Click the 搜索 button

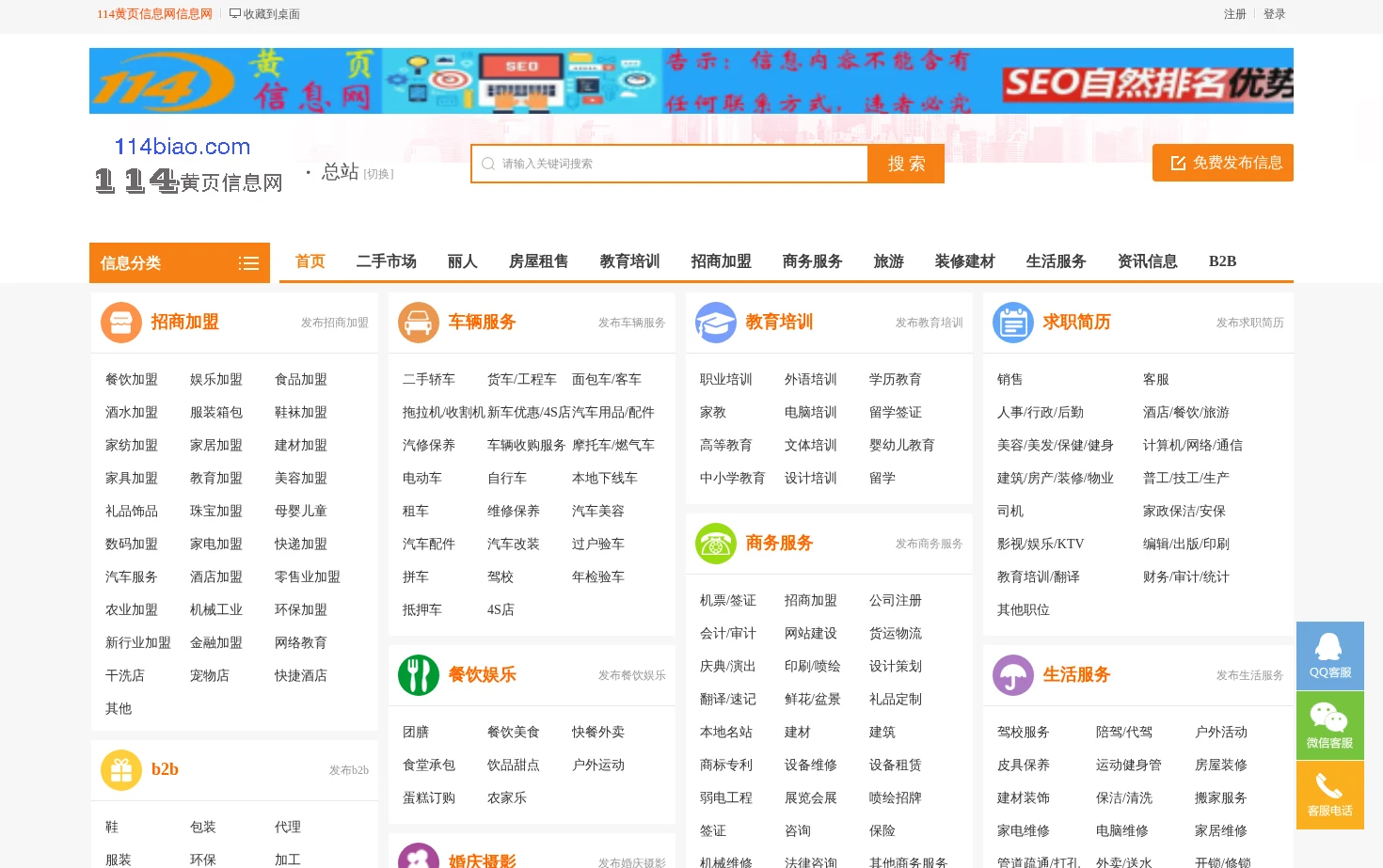[x=907, y=164]
